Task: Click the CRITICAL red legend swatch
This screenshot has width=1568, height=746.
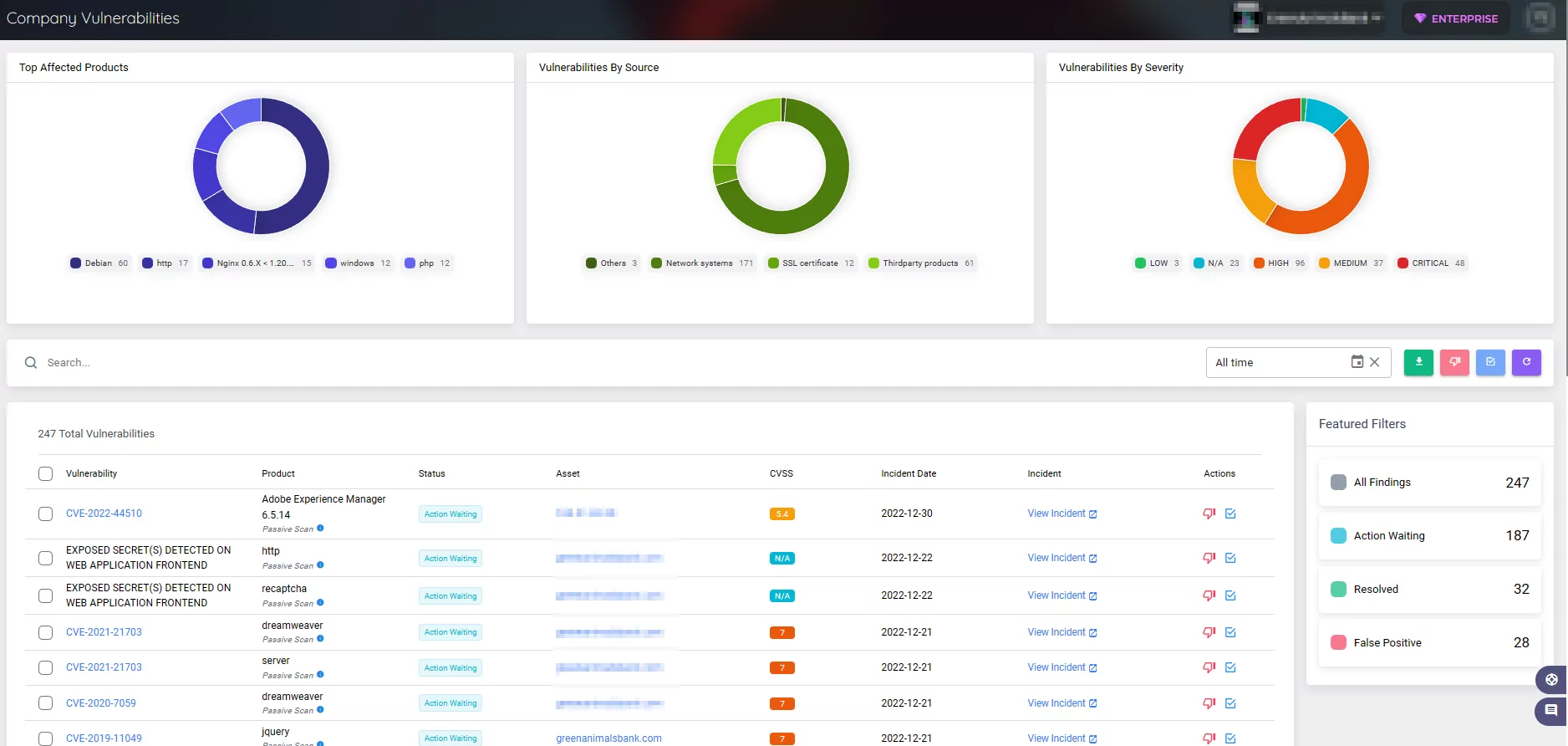Action: point(1403,263)
